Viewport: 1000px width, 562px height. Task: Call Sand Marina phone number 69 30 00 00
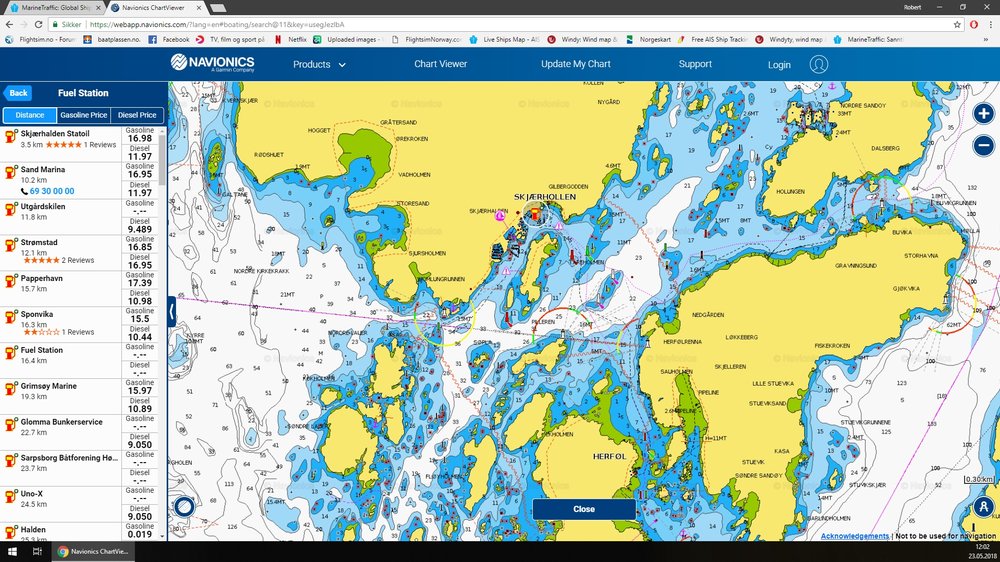tap(52, 191)
